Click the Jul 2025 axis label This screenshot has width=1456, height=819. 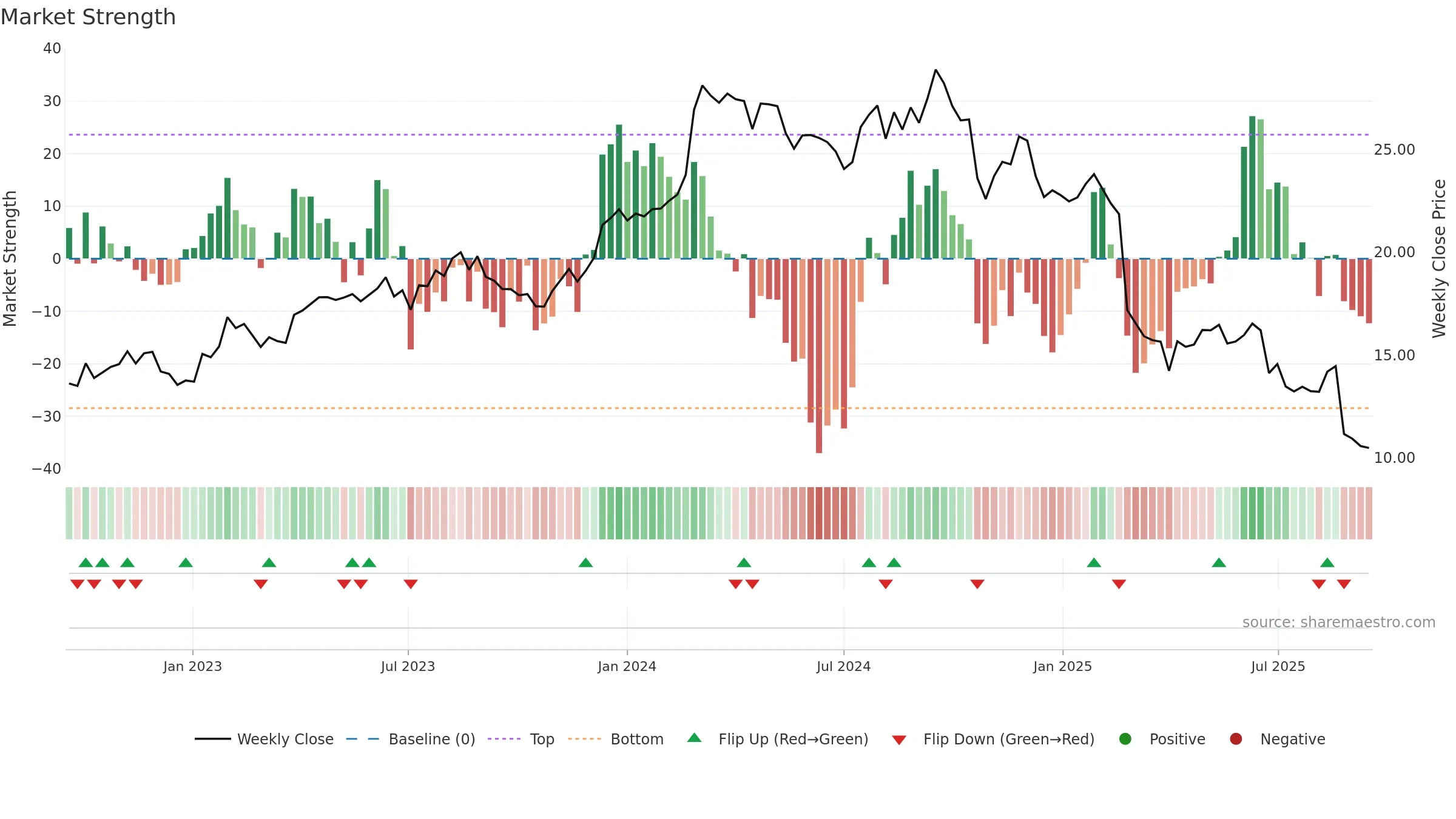pos(1278,666)
